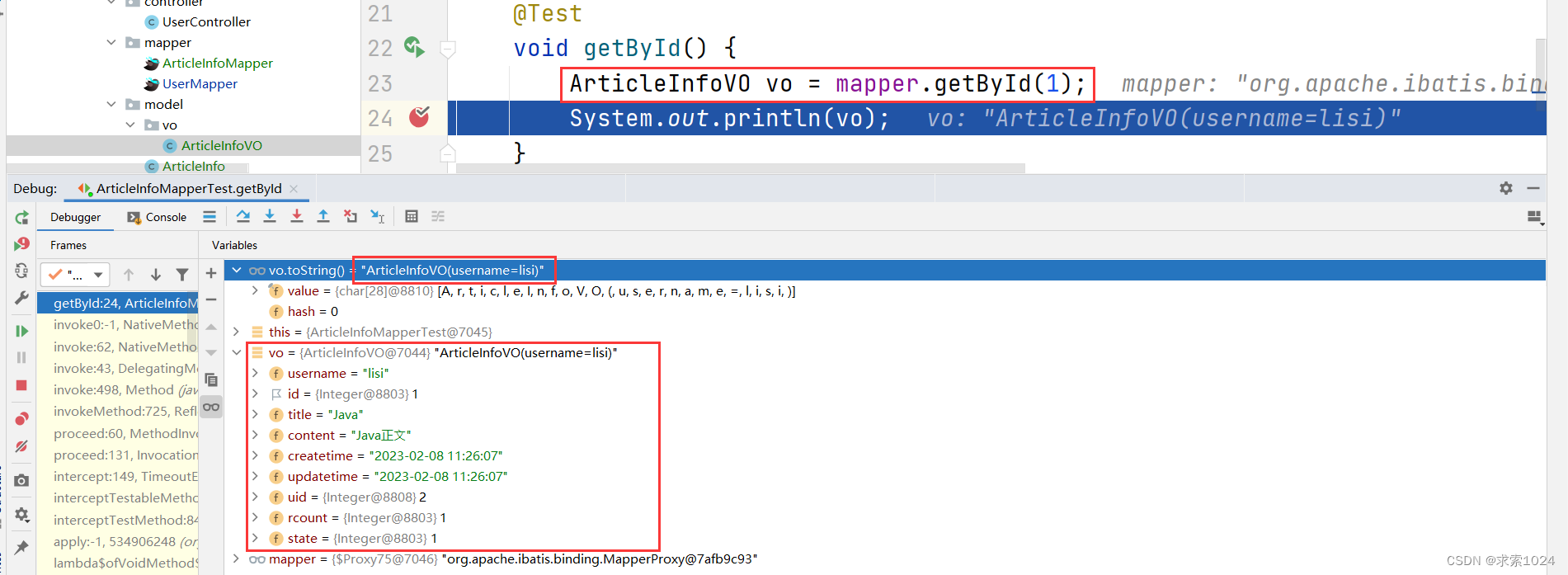Select previous frame with up arrow

[129, 275]
